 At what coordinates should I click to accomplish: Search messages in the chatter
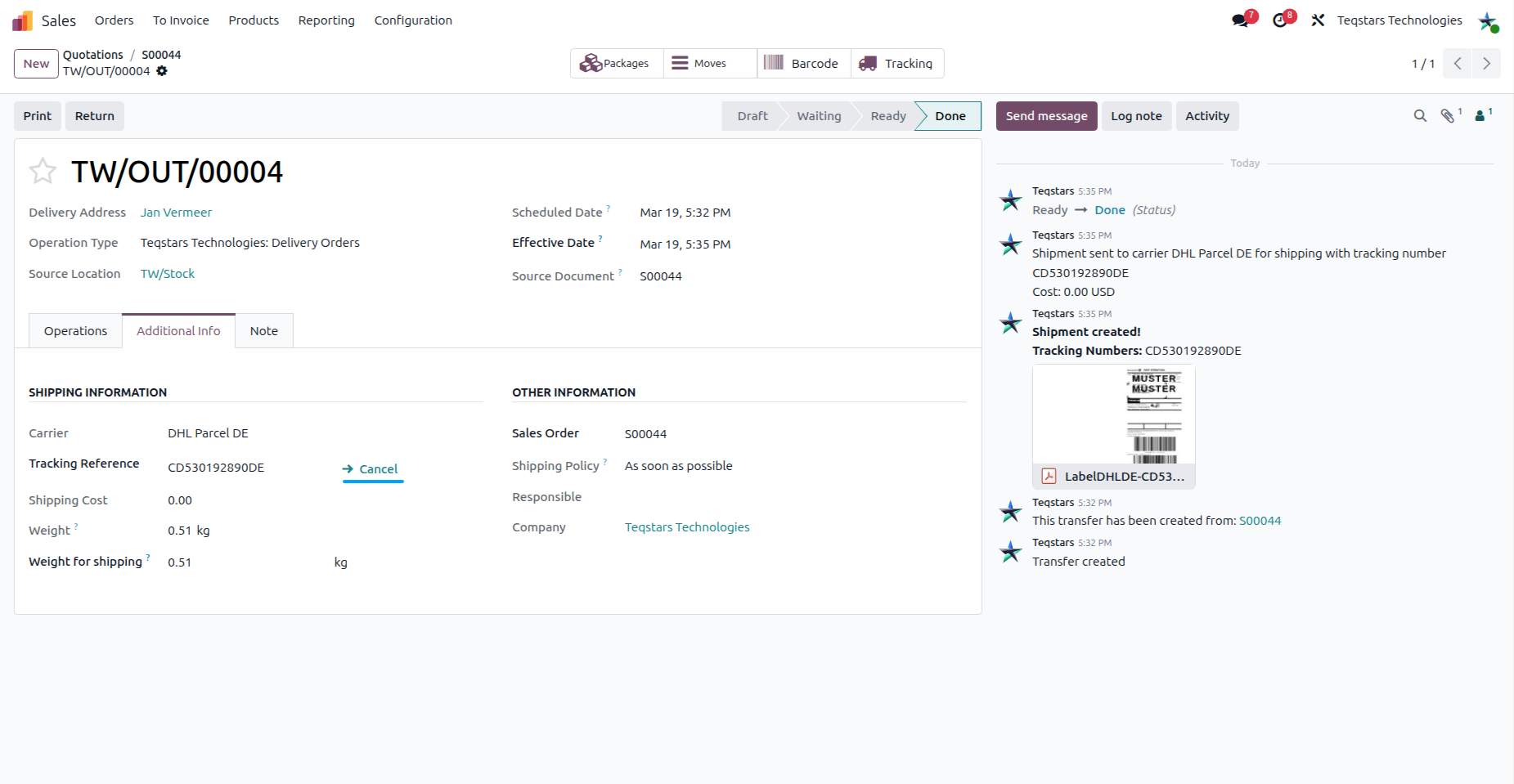tap(1420, 116)
